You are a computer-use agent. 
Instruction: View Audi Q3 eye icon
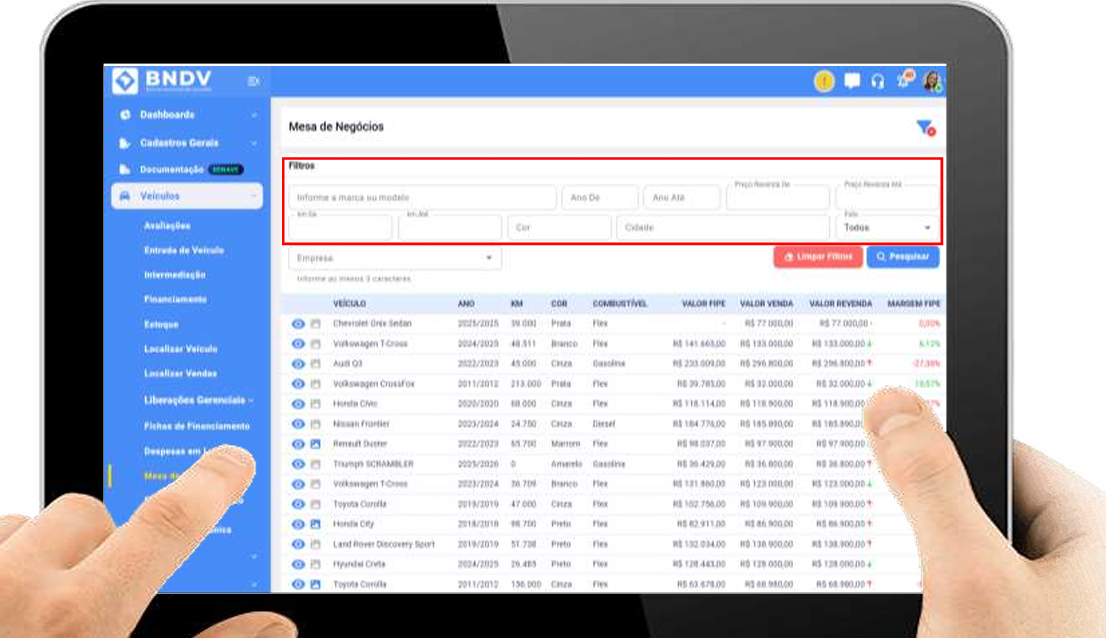pos(298,364)
